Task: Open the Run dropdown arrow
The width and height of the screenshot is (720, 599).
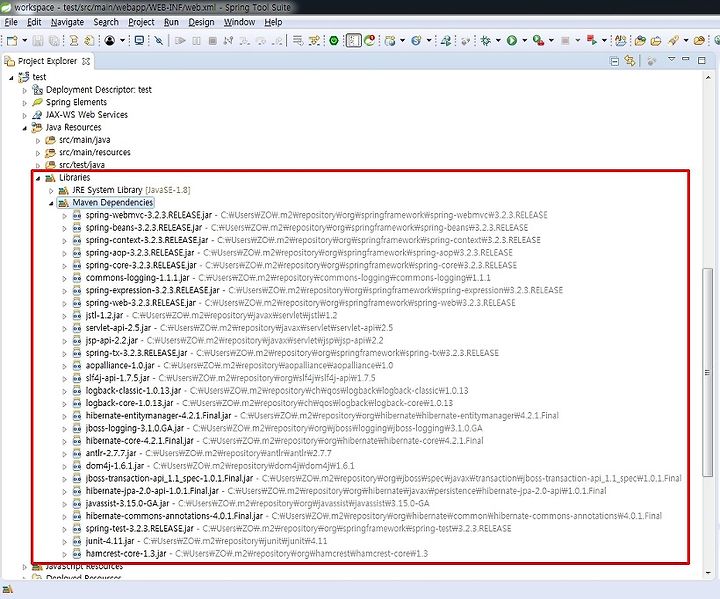Action: click(524, 40)
